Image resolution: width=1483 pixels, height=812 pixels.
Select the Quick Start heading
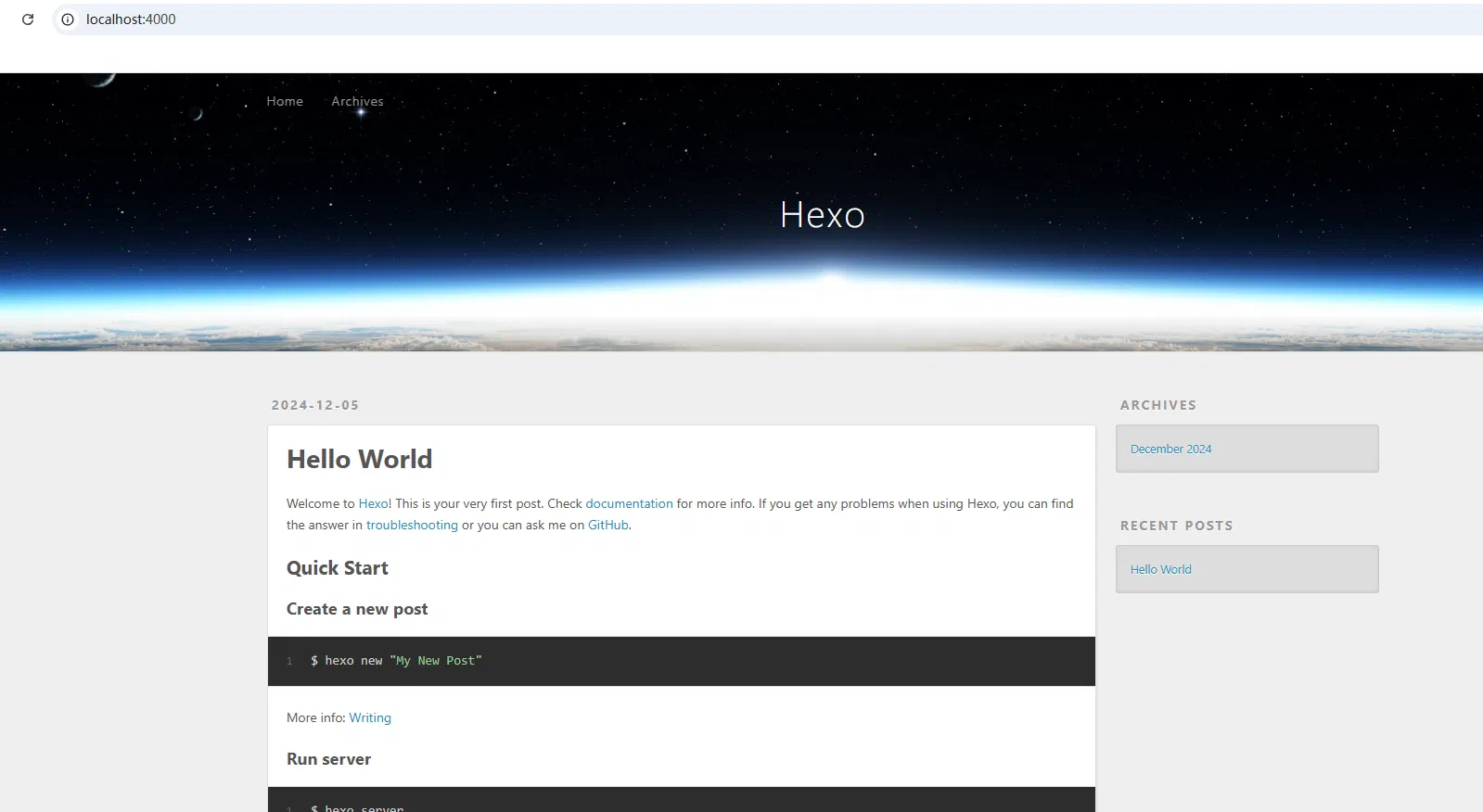338,568
